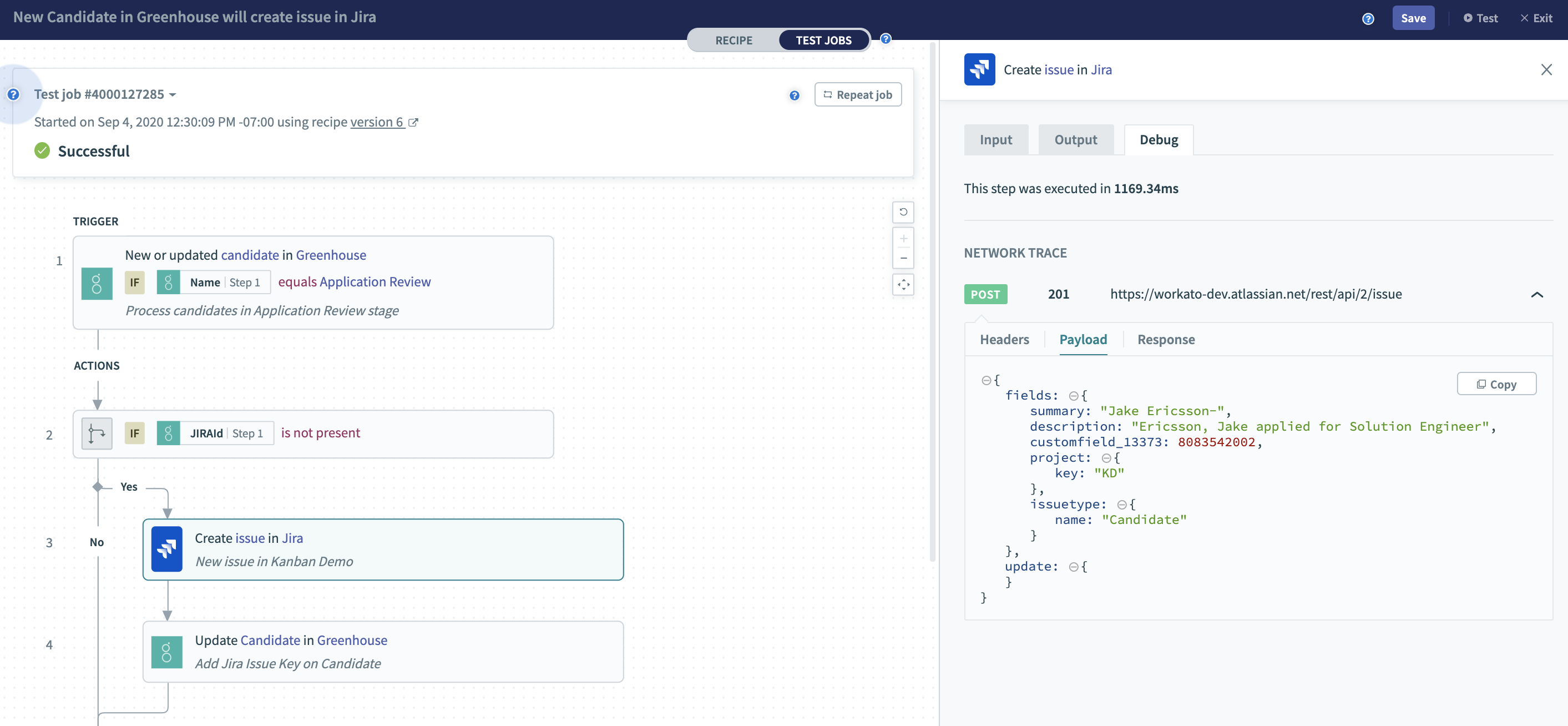
Task: Zoom in using the plus icon
Action: tap(903, 238)
